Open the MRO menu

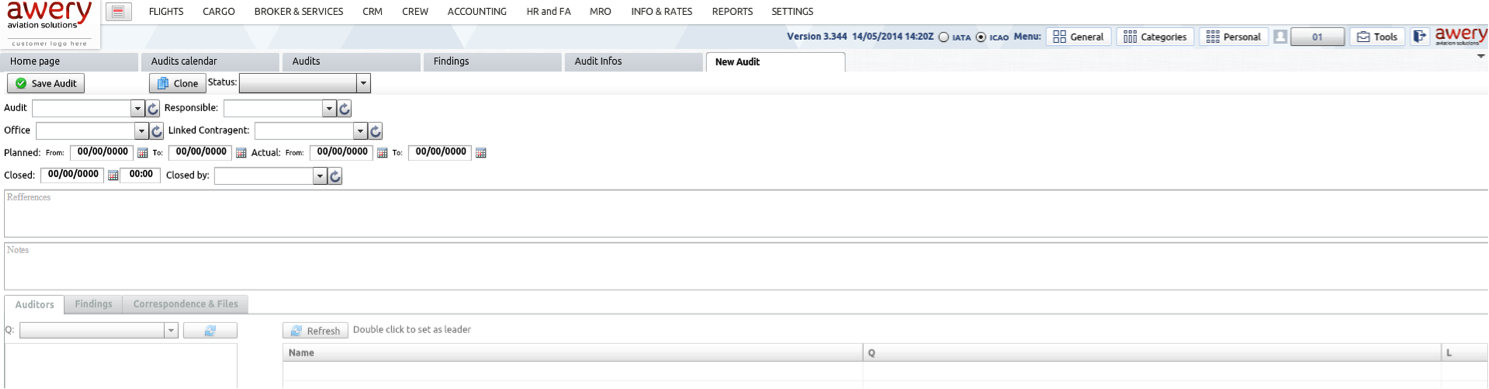pyautogui.click(x=600, y=12)
